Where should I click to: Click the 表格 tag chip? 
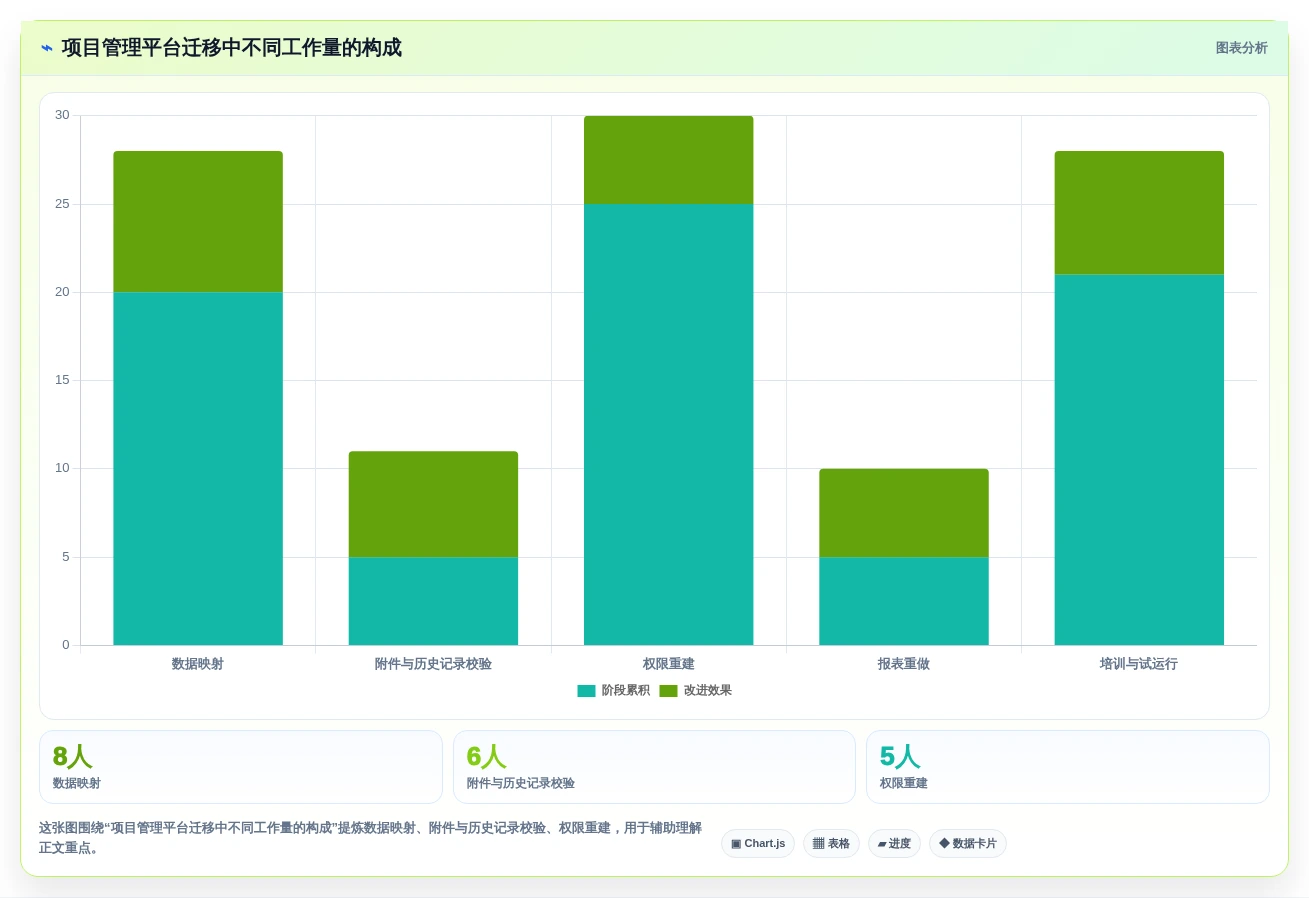[x=831, y=844]
